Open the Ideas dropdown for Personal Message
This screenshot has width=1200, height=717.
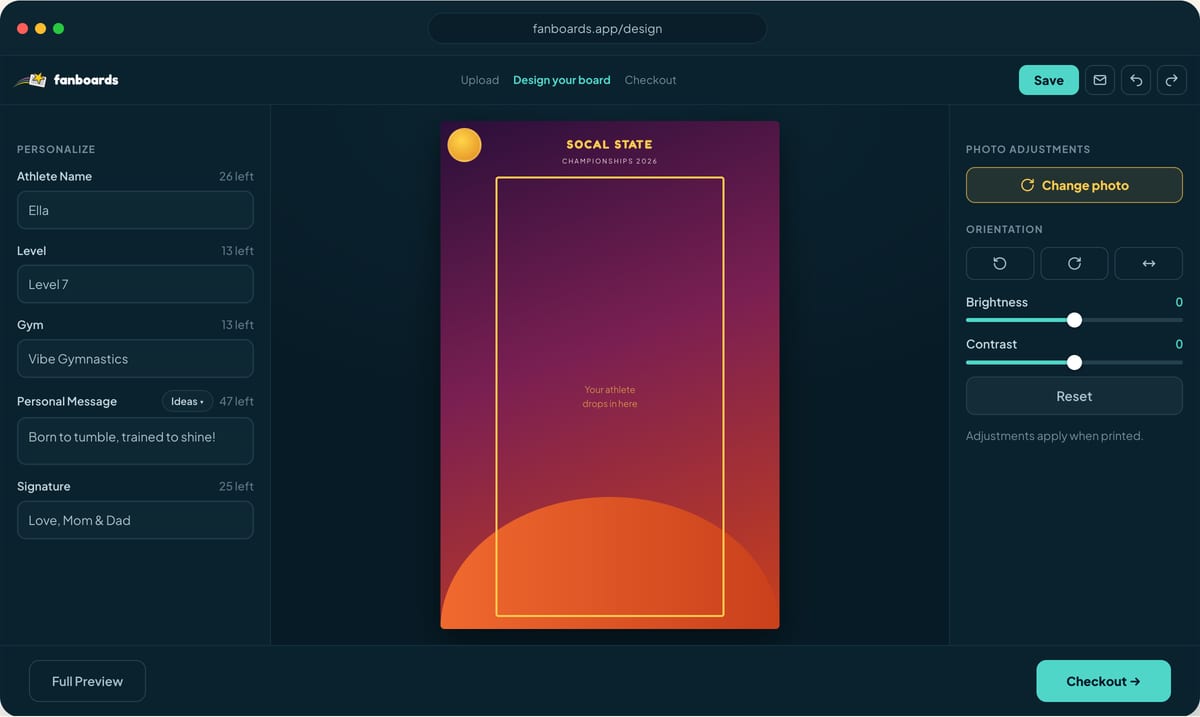pos(187,401)
